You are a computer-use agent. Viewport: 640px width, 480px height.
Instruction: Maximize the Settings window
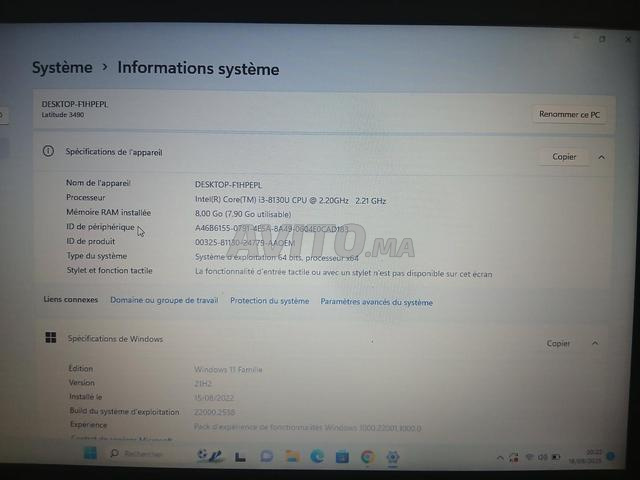[x=602, y=39]
